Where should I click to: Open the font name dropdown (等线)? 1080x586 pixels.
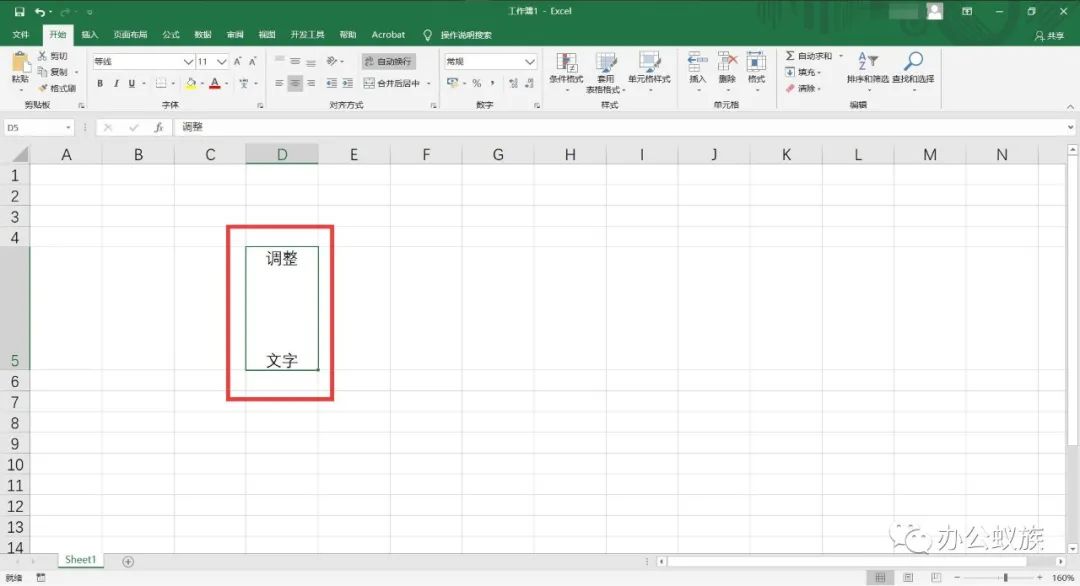pyautogui.click(x=188, y=61)
